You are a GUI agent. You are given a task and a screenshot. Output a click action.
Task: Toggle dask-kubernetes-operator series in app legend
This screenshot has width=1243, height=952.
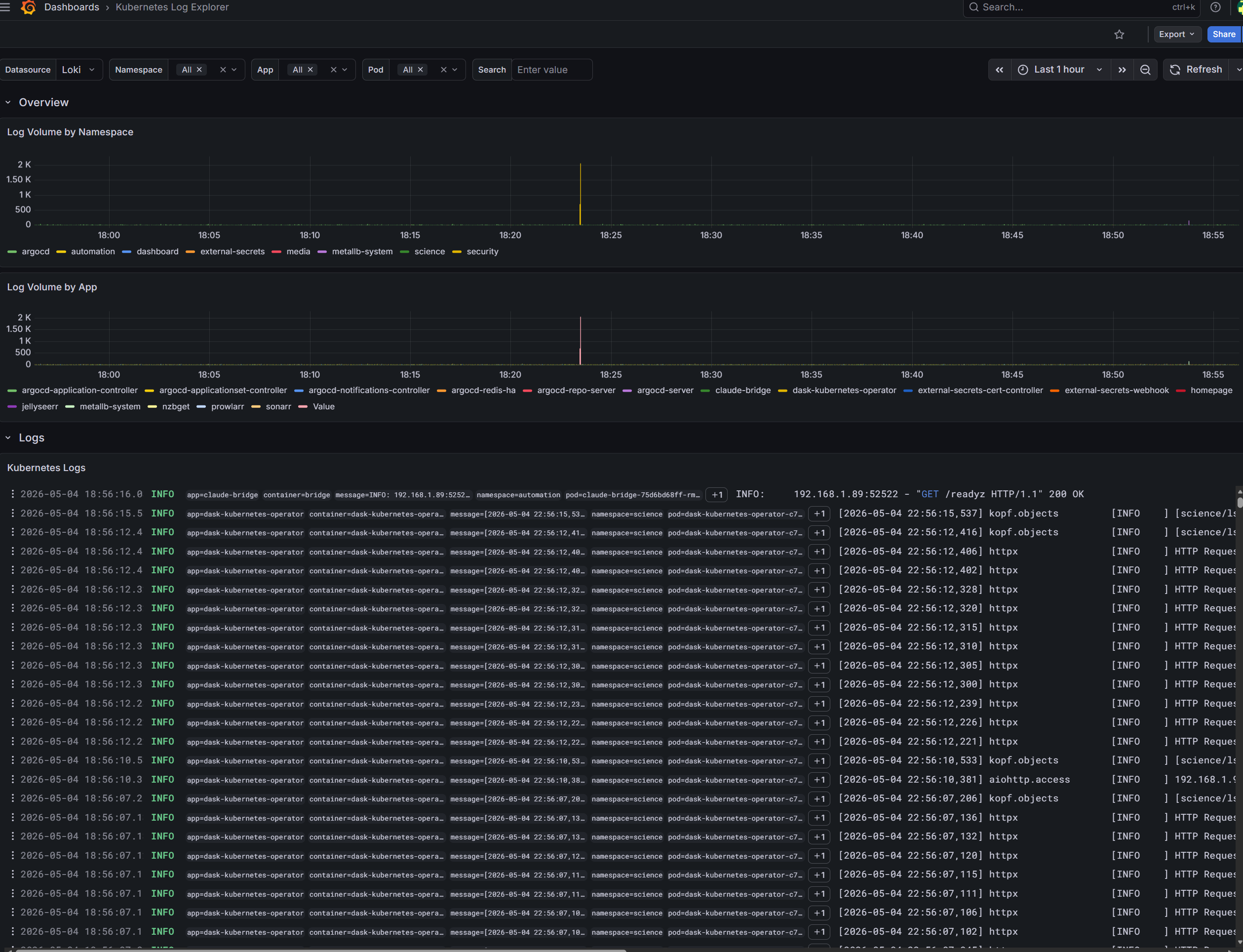click(844, 391)
